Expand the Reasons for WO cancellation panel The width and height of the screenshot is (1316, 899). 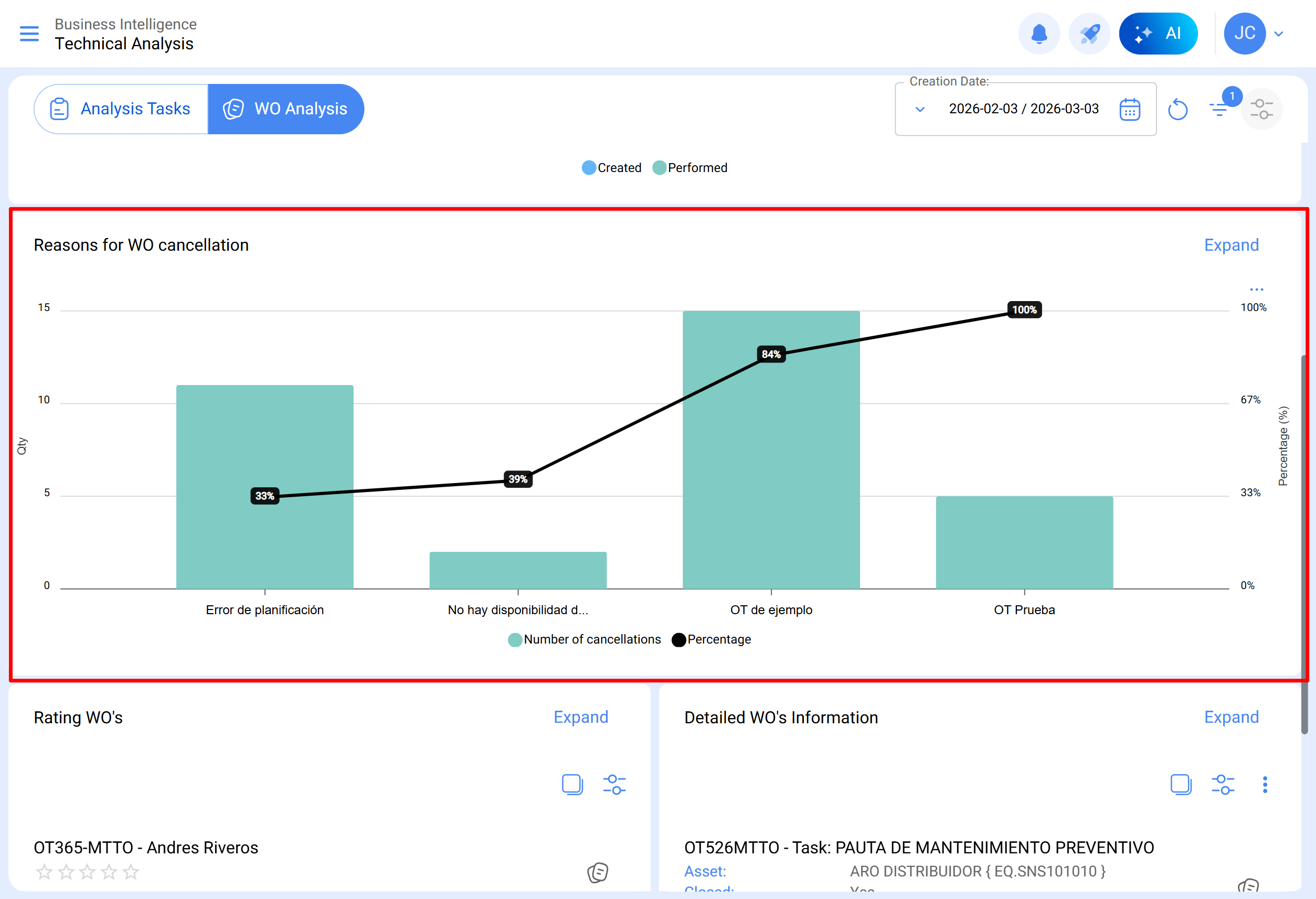pyautogui.click(x=1230, y=245)
